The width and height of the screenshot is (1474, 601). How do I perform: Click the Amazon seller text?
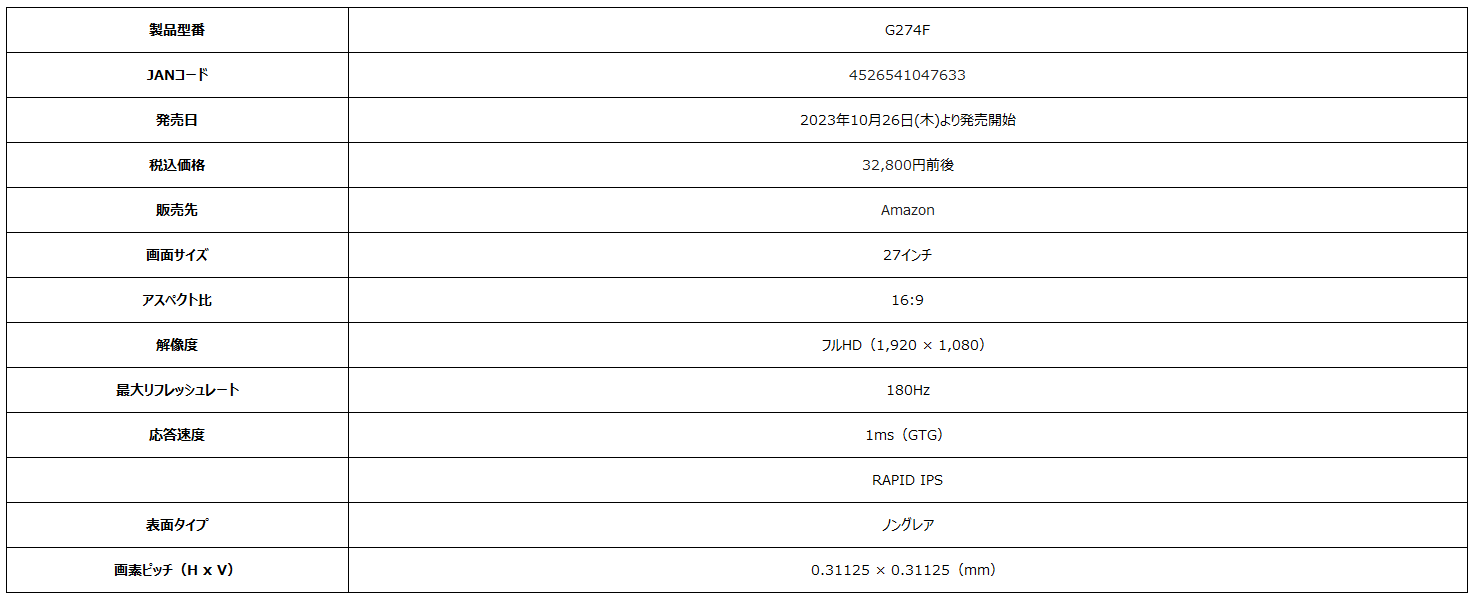[x=908, y=210]
